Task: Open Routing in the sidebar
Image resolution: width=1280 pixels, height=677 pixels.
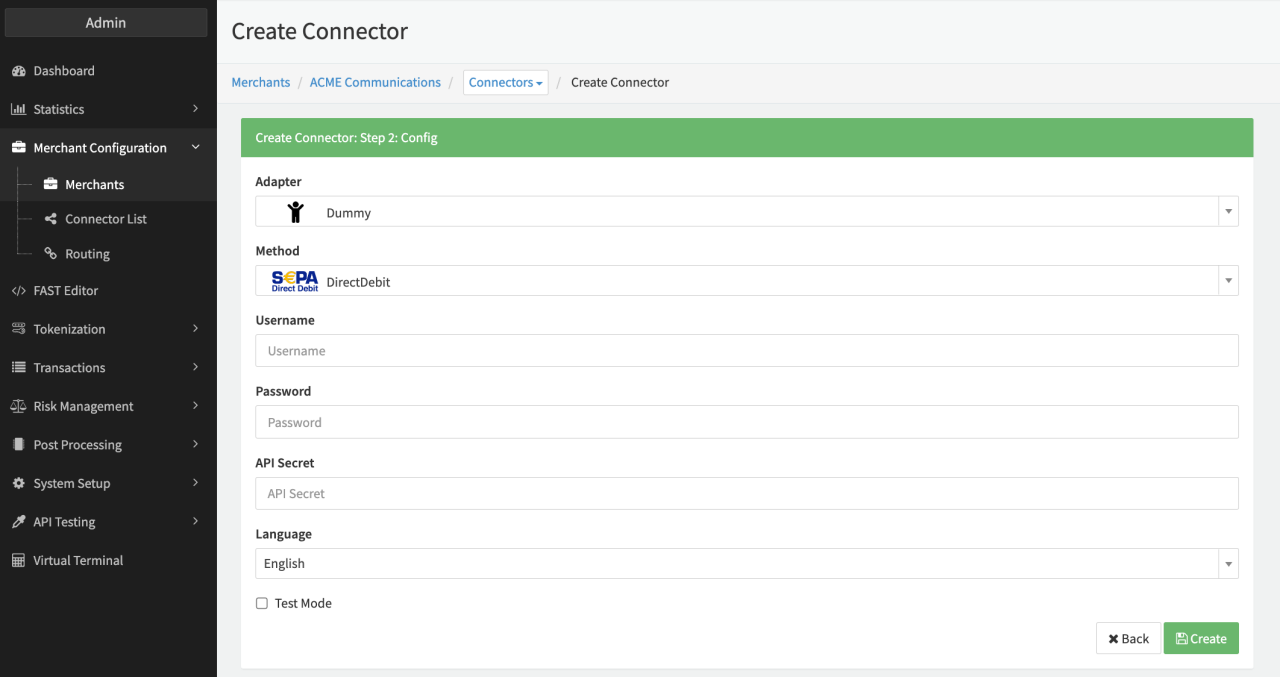Action: point(87,254)
